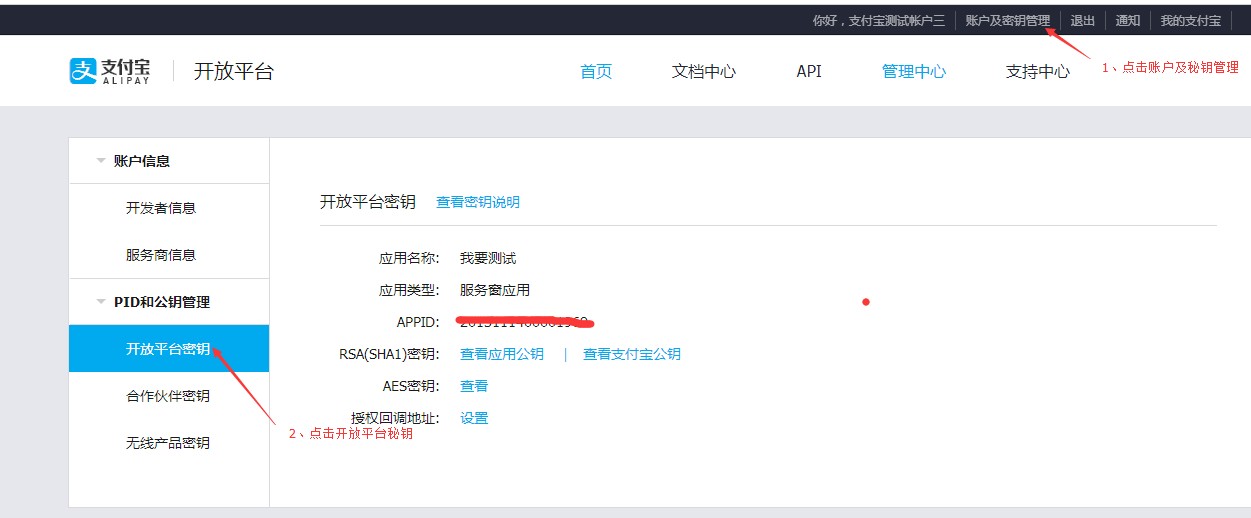Click the 应用名称 label

[x=409, y=258]
